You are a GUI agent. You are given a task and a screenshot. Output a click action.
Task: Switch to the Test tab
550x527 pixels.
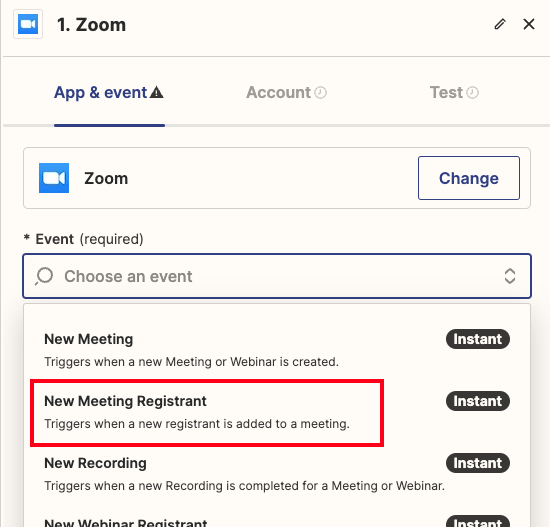click(454, 93)
